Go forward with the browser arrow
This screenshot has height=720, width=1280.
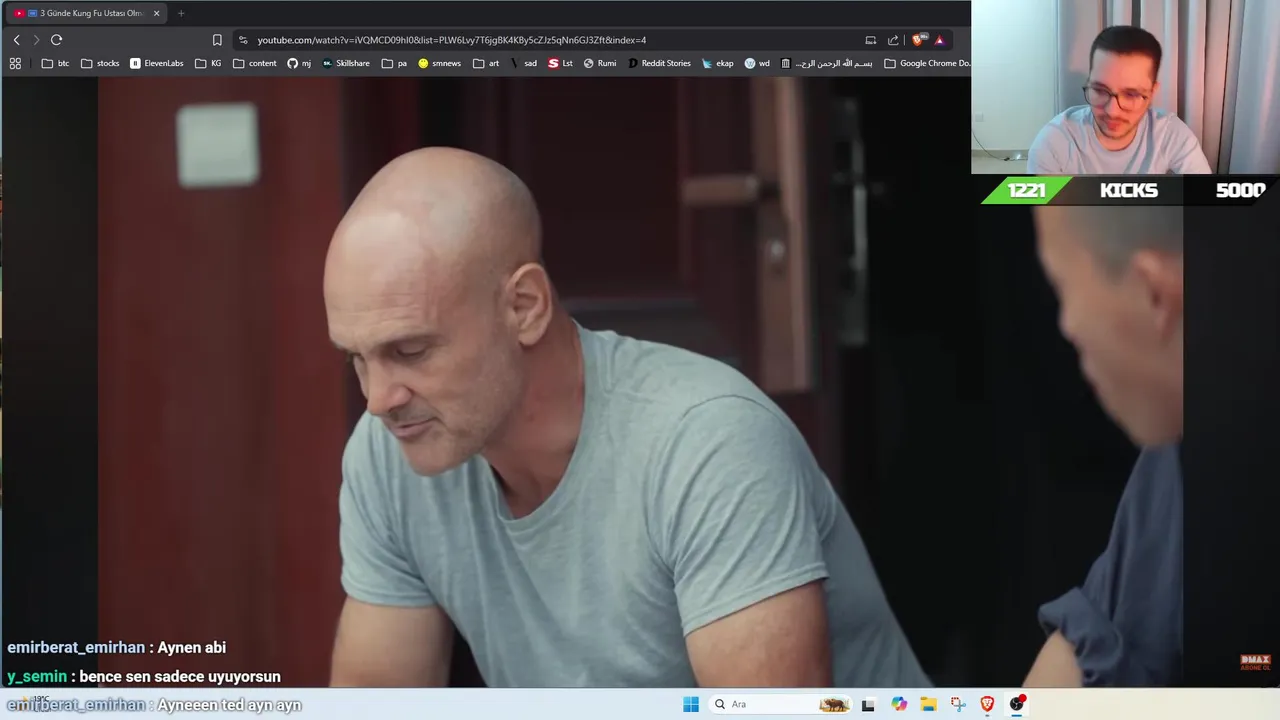point(36,40)
